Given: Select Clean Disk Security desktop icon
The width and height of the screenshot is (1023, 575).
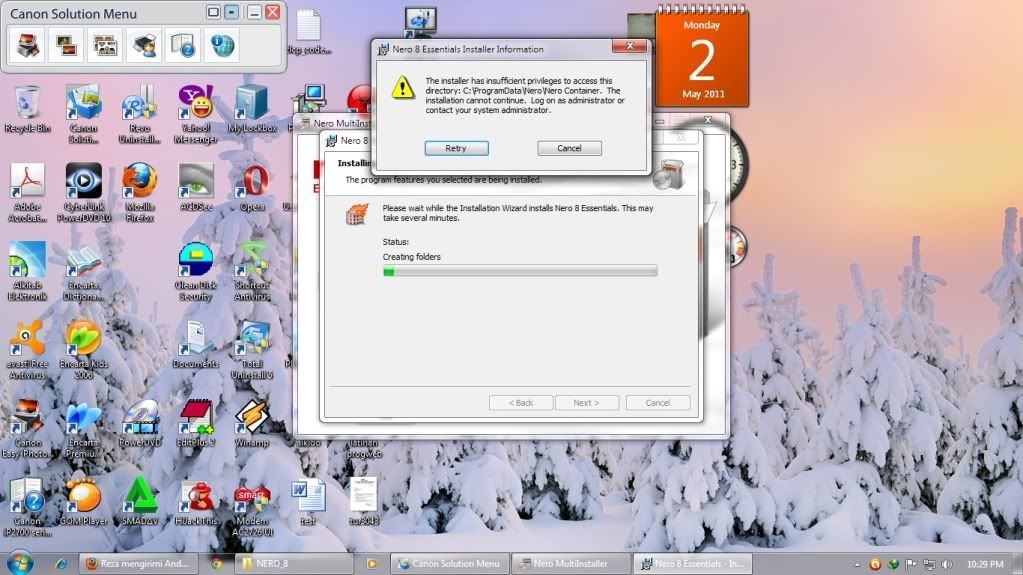Looking at the screenshot, I should [196, 272].
